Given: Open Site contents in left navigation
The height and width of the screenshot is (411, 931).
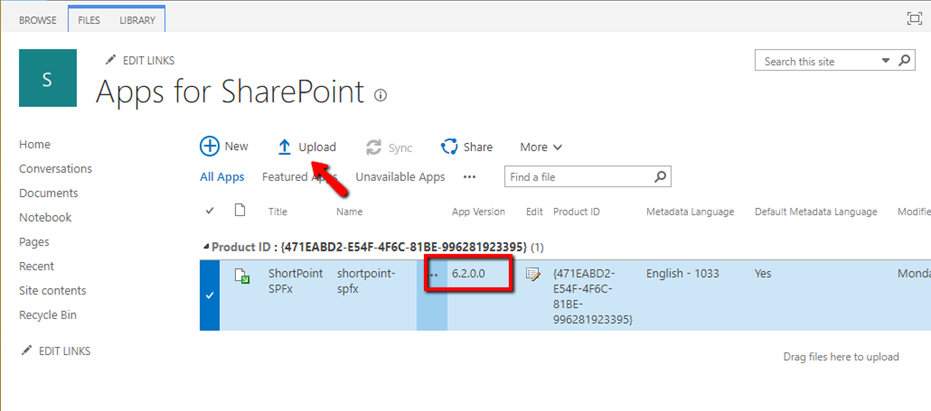Looking at the screenshot, I should [x=52, y=290].
